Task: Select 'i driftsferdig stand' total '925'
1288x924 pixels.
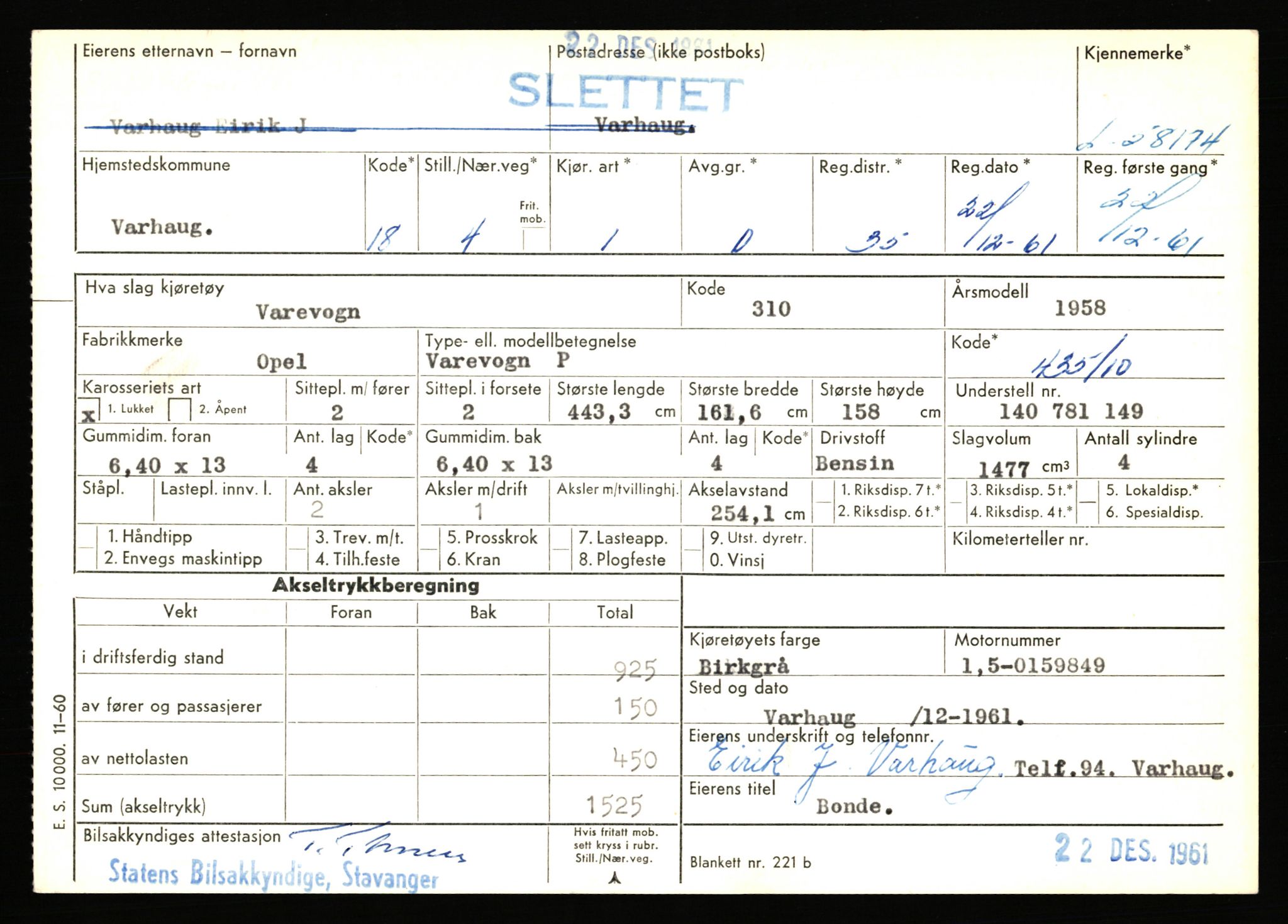Action: pos(635,671)
